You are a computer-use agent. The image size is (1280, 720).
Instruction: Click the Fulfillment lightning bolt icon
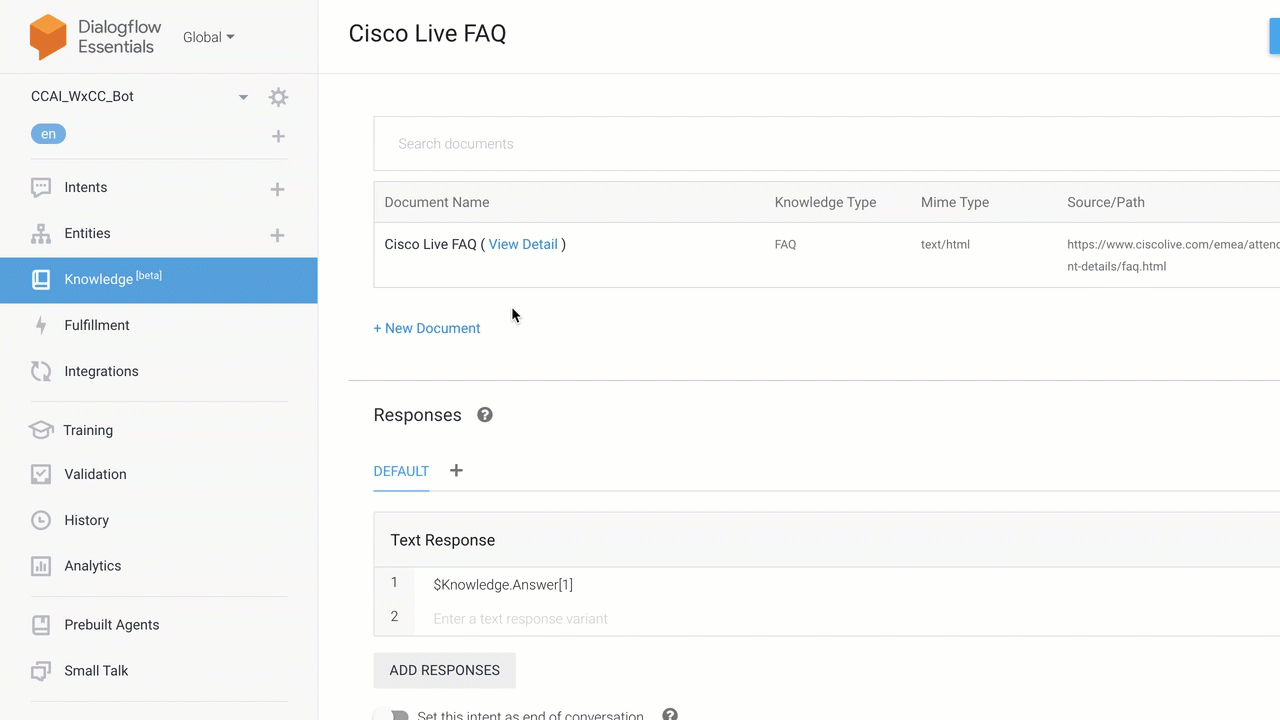41,325
